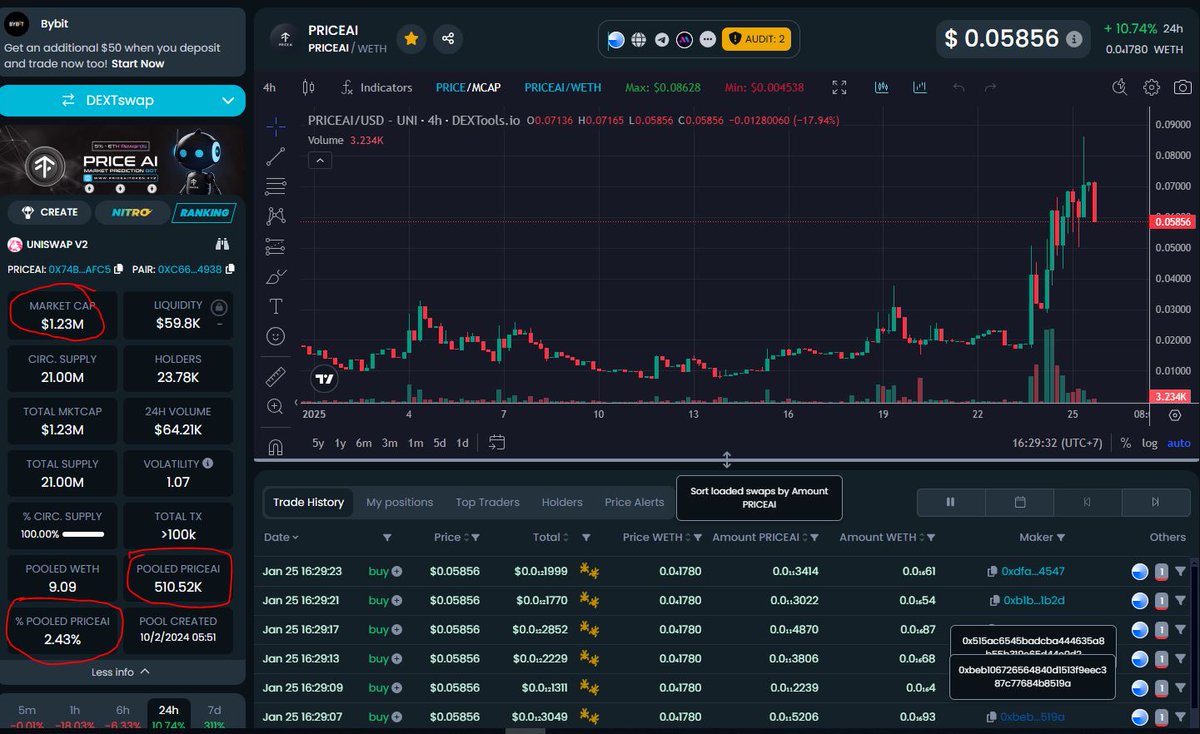Toggle percent scale on chart
1200x734 pixels.
click(x=1125, y=442)
